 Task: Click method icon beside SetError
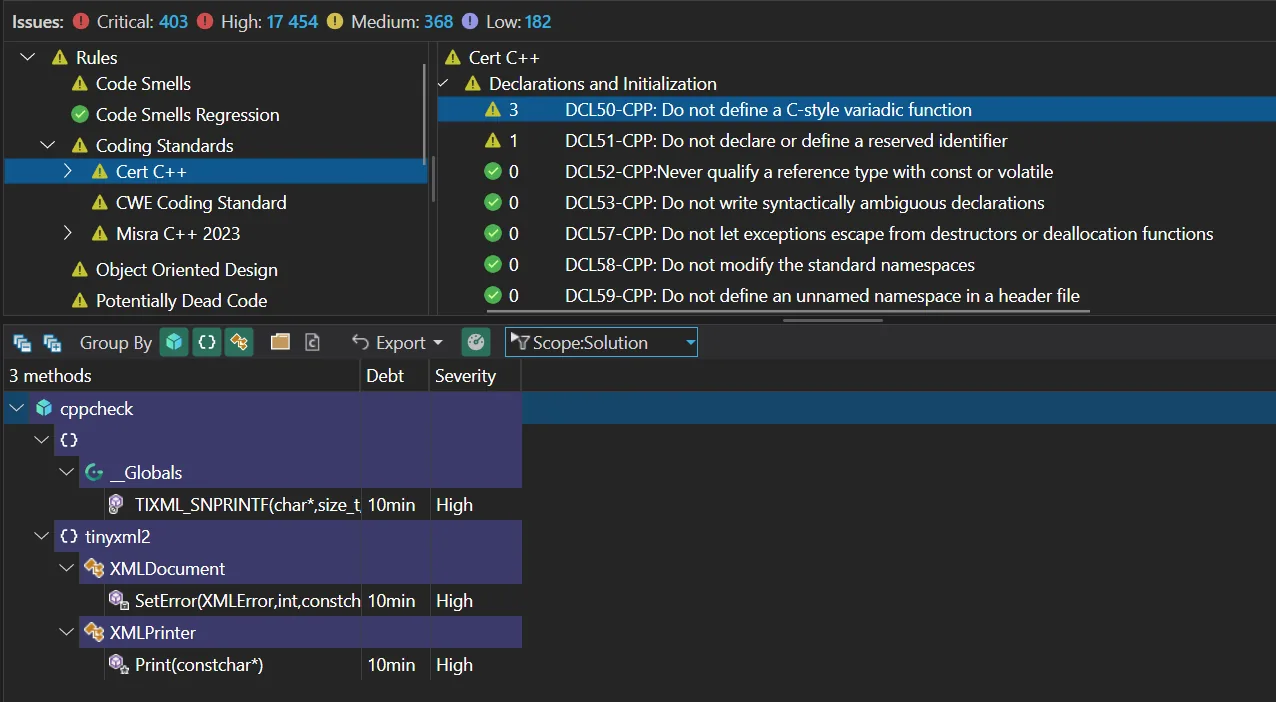coord(118,600)
